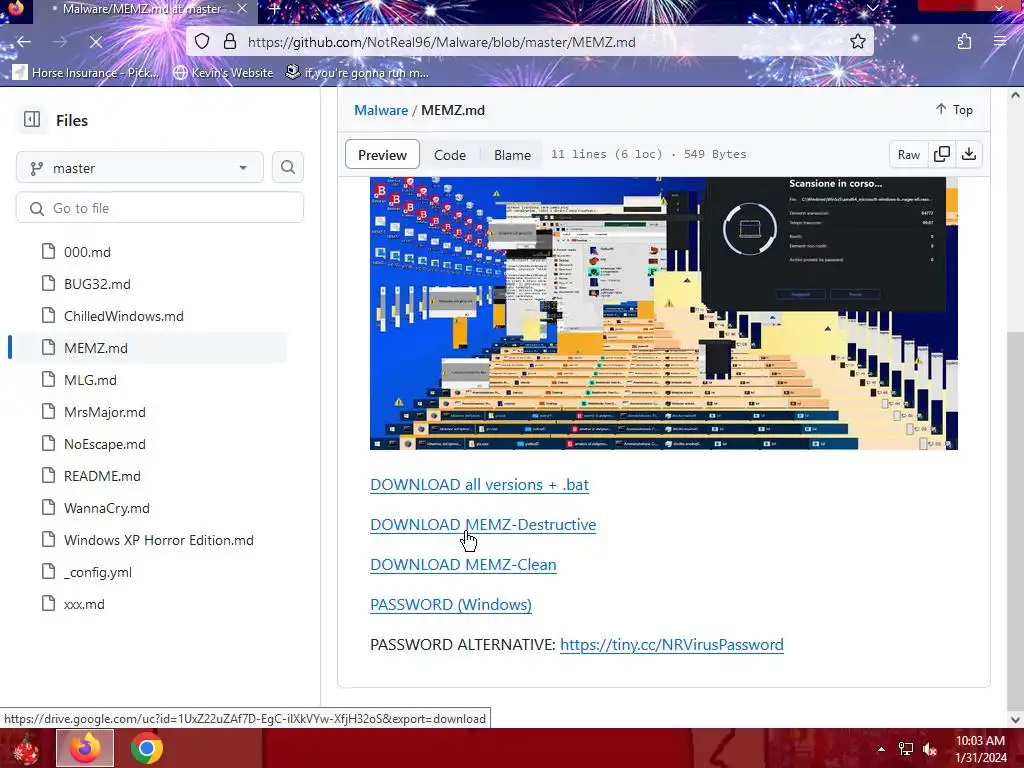Image resolution: width=1024 pixels, height=768 pixels.
Task: Switch to the Blame tab
Action: [x=512, y=155]
